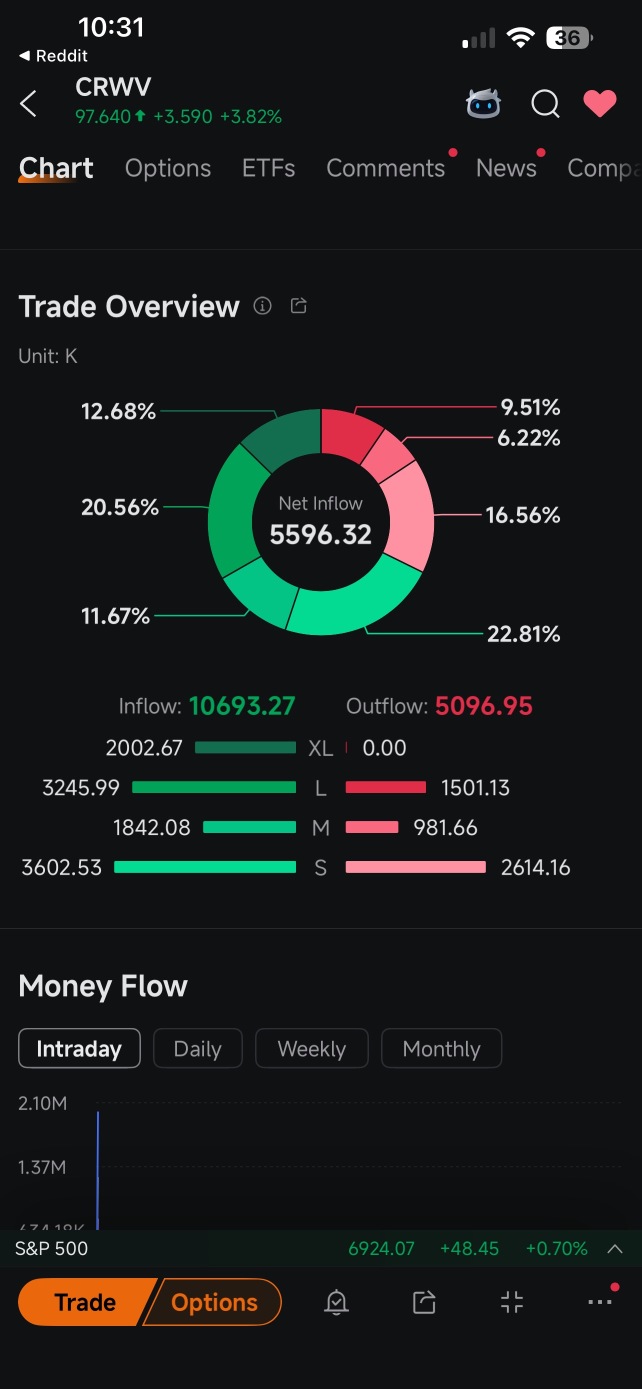This screenshot has height=1389, width=642.
Task: Switch to the News tab
Action: point(507,168)
